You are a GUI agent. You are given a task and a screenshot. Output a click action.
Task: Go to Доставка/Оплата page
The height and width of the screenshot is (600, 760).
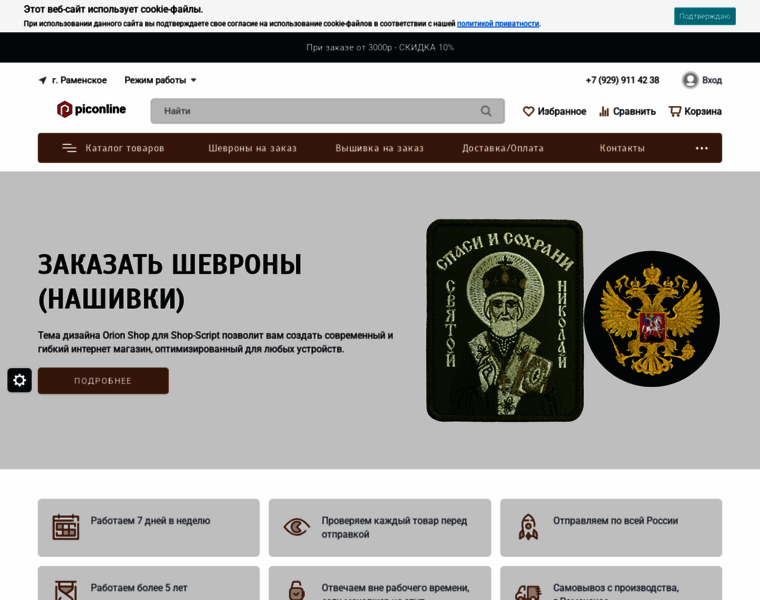point(503,148)
